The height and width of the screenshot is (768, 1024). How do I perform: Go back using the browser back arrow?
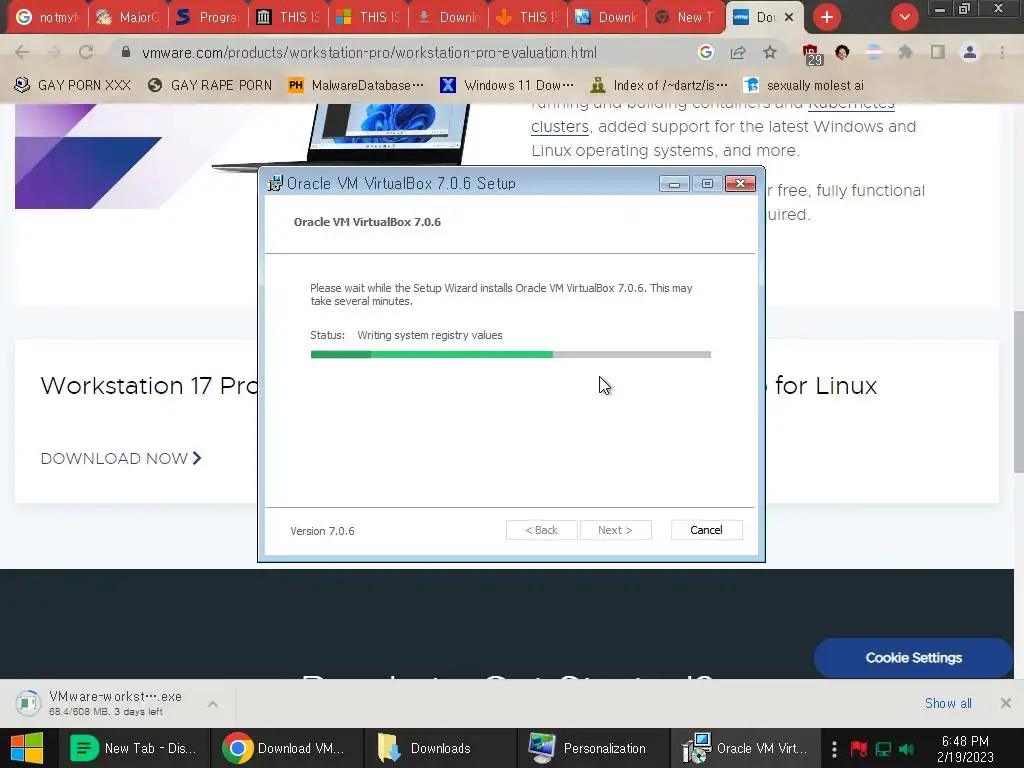(22, 52)
